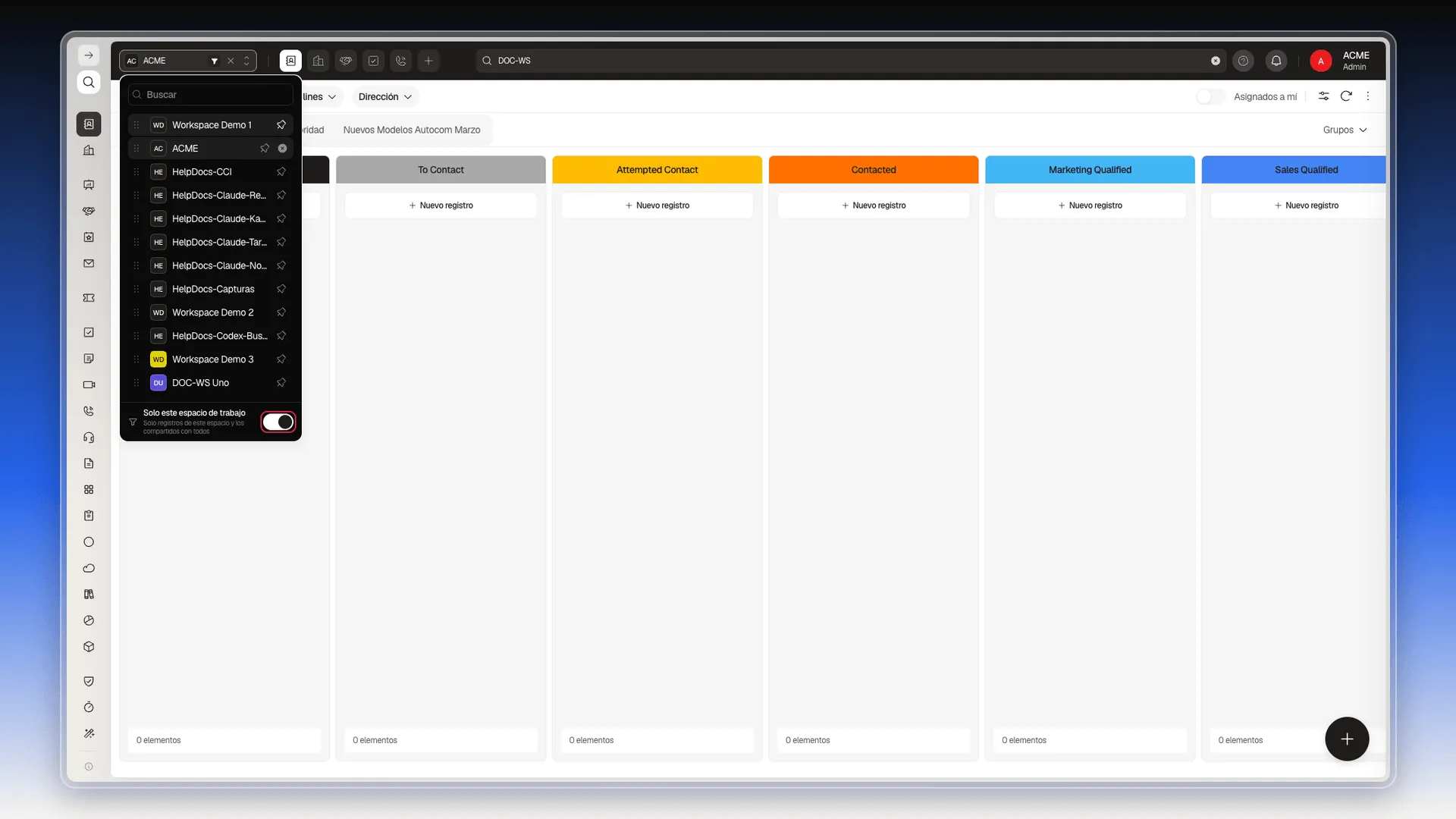Open the headset support icon in sidebar
The image size is (1456, 819).
(89, 438)
